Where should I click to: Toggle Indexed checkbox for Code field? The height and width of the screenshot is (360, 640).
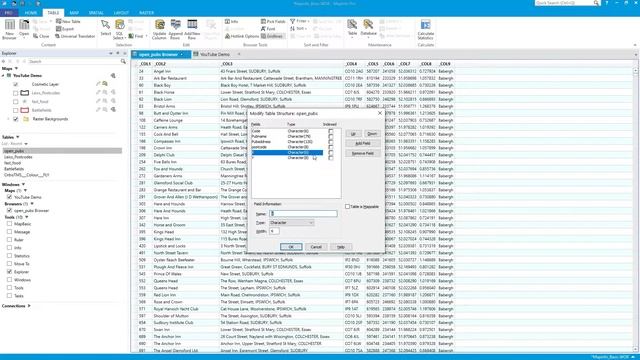click(331, 131)
